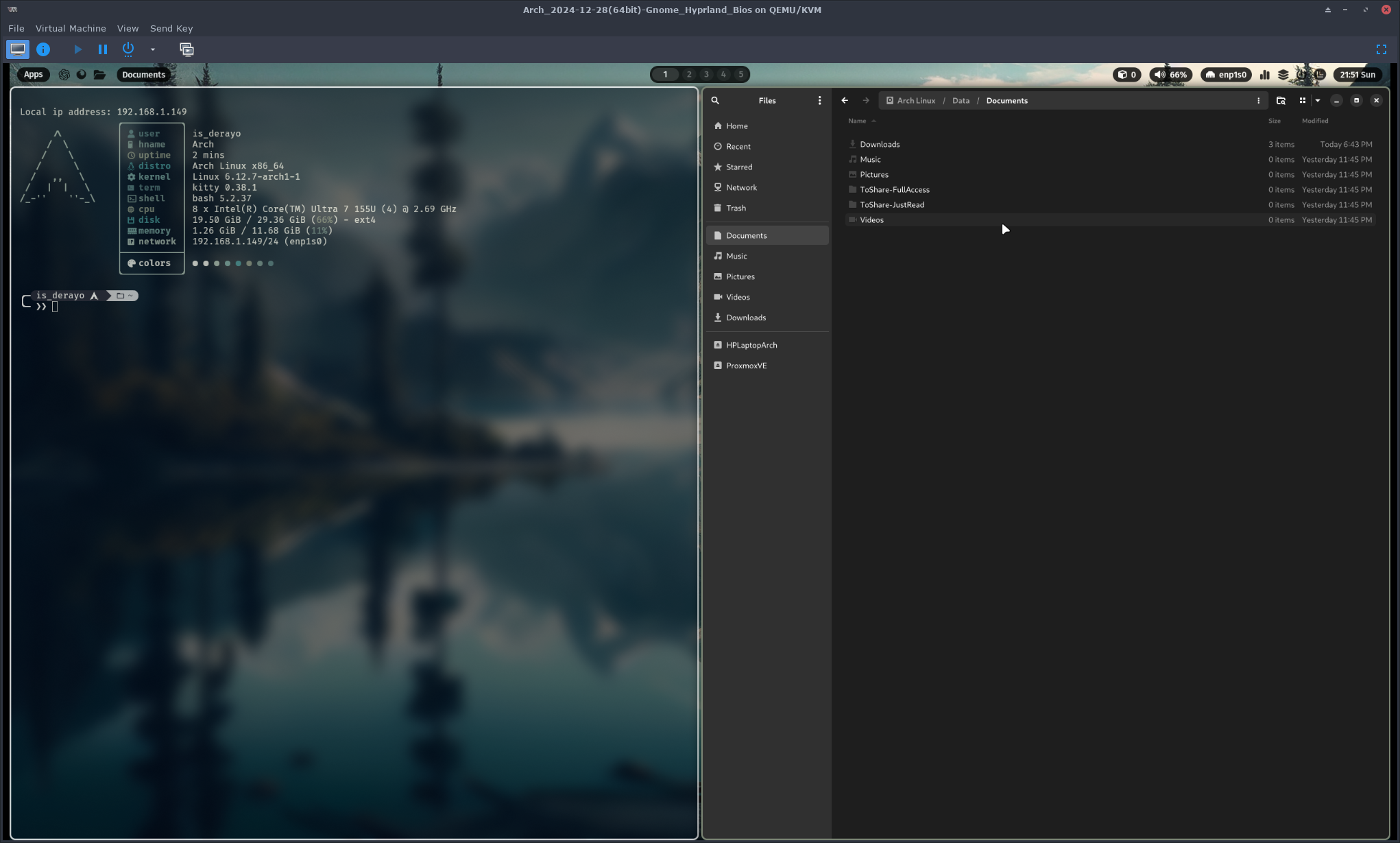
Task: Toggle grid view in Files
Action: click(1303, 101)
